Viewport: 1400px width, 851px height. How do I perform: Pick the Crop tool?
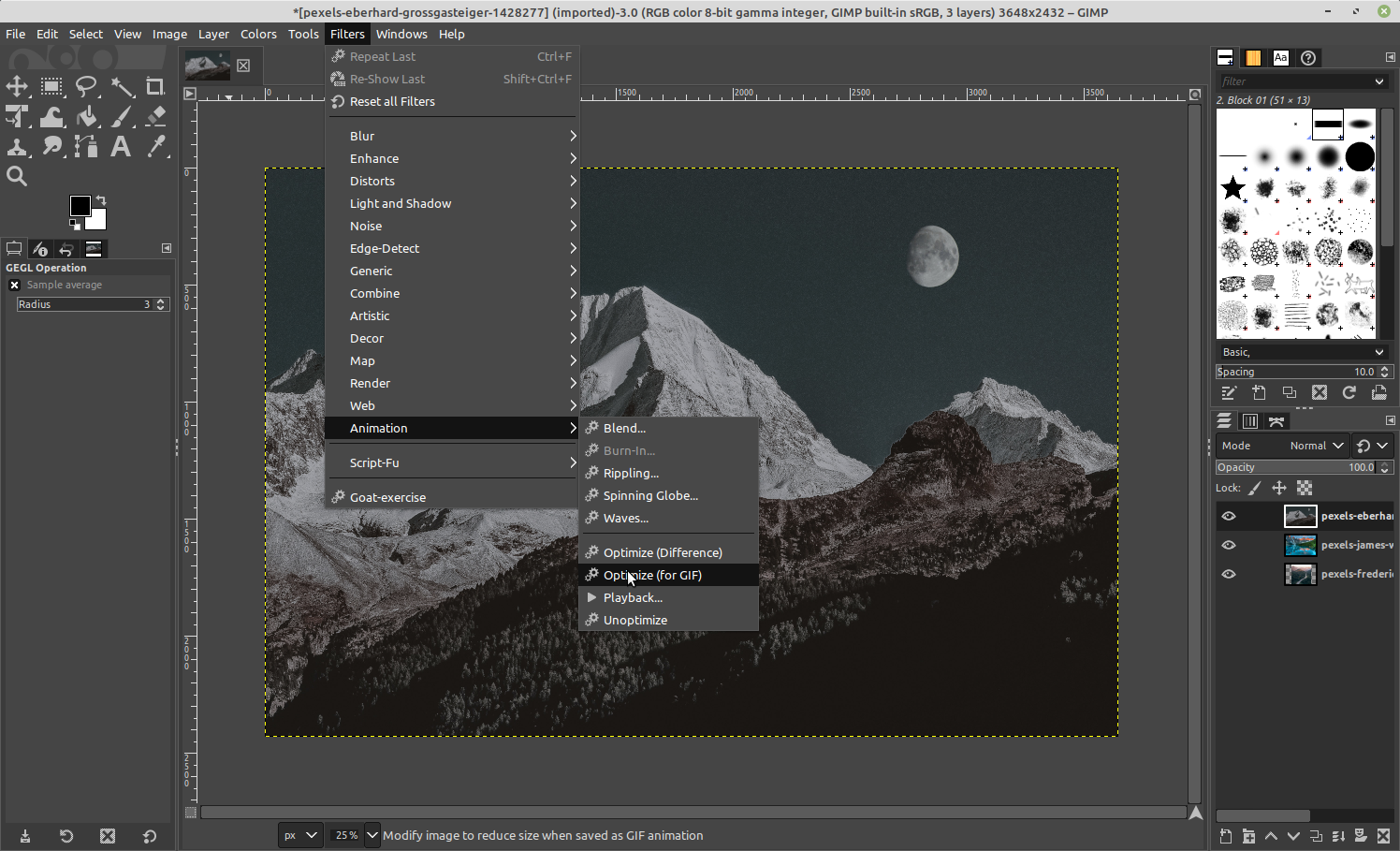point(155,86)
